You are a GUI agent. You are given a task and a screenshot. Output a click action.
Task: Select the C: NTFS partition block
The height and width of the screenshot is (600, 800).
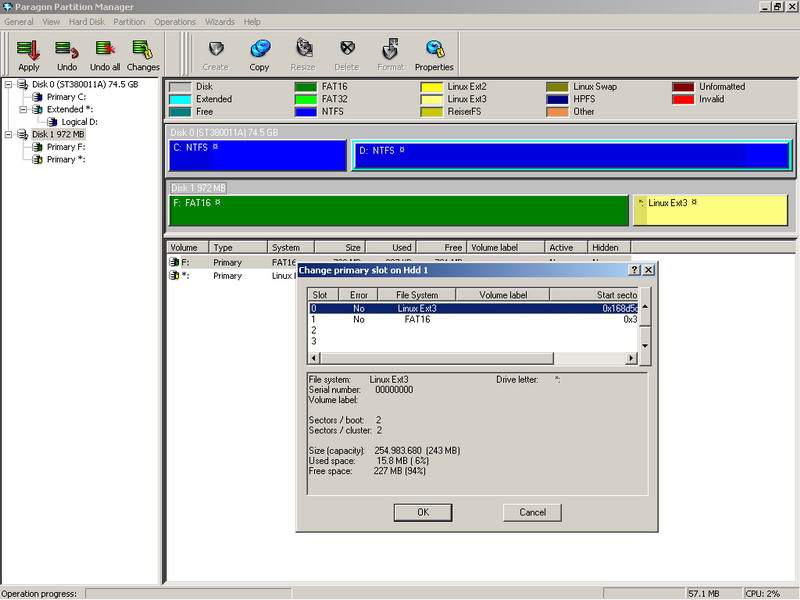258,156
